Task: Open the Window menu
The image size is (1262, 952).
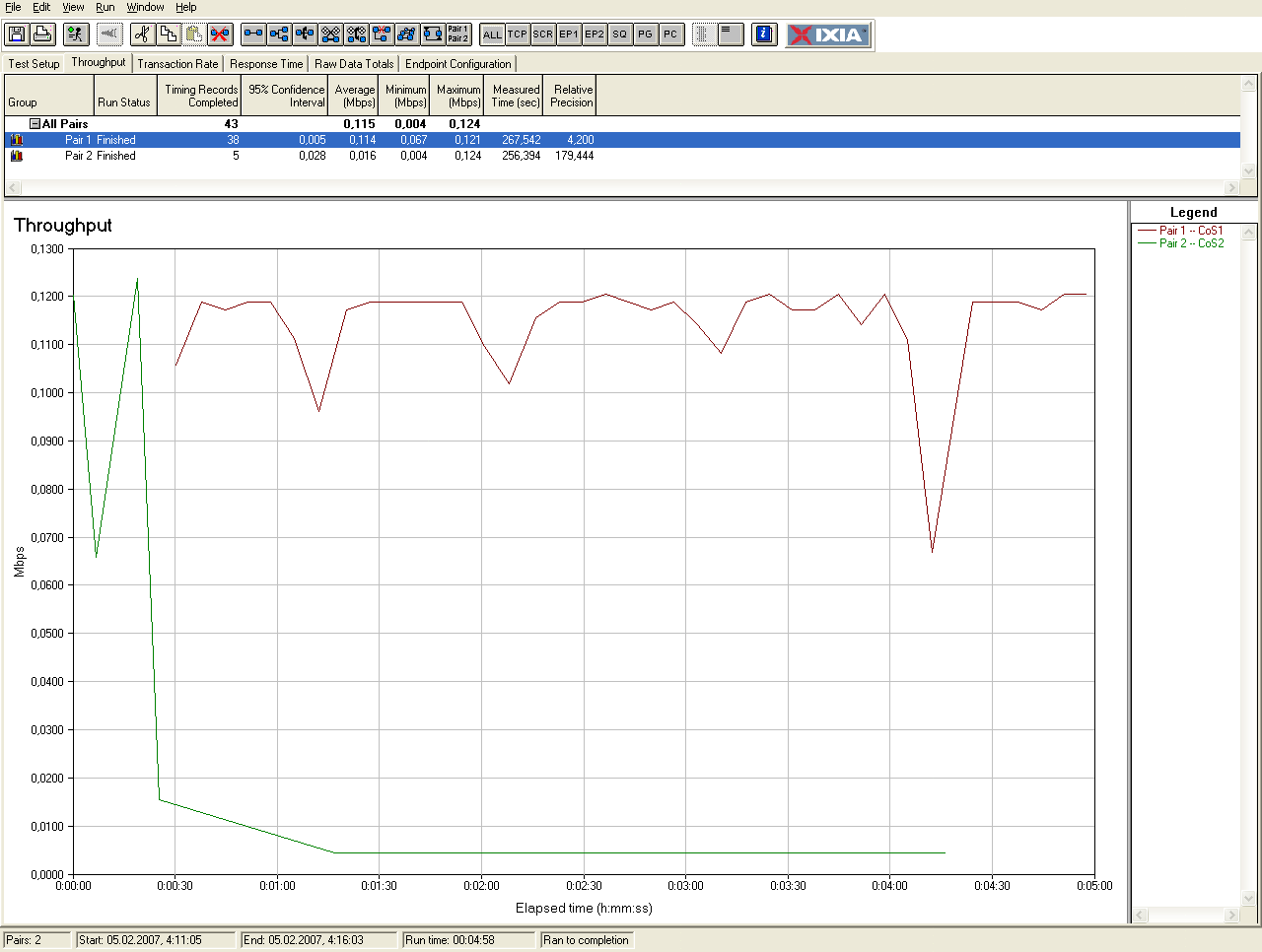Action: tap(146, 7)
